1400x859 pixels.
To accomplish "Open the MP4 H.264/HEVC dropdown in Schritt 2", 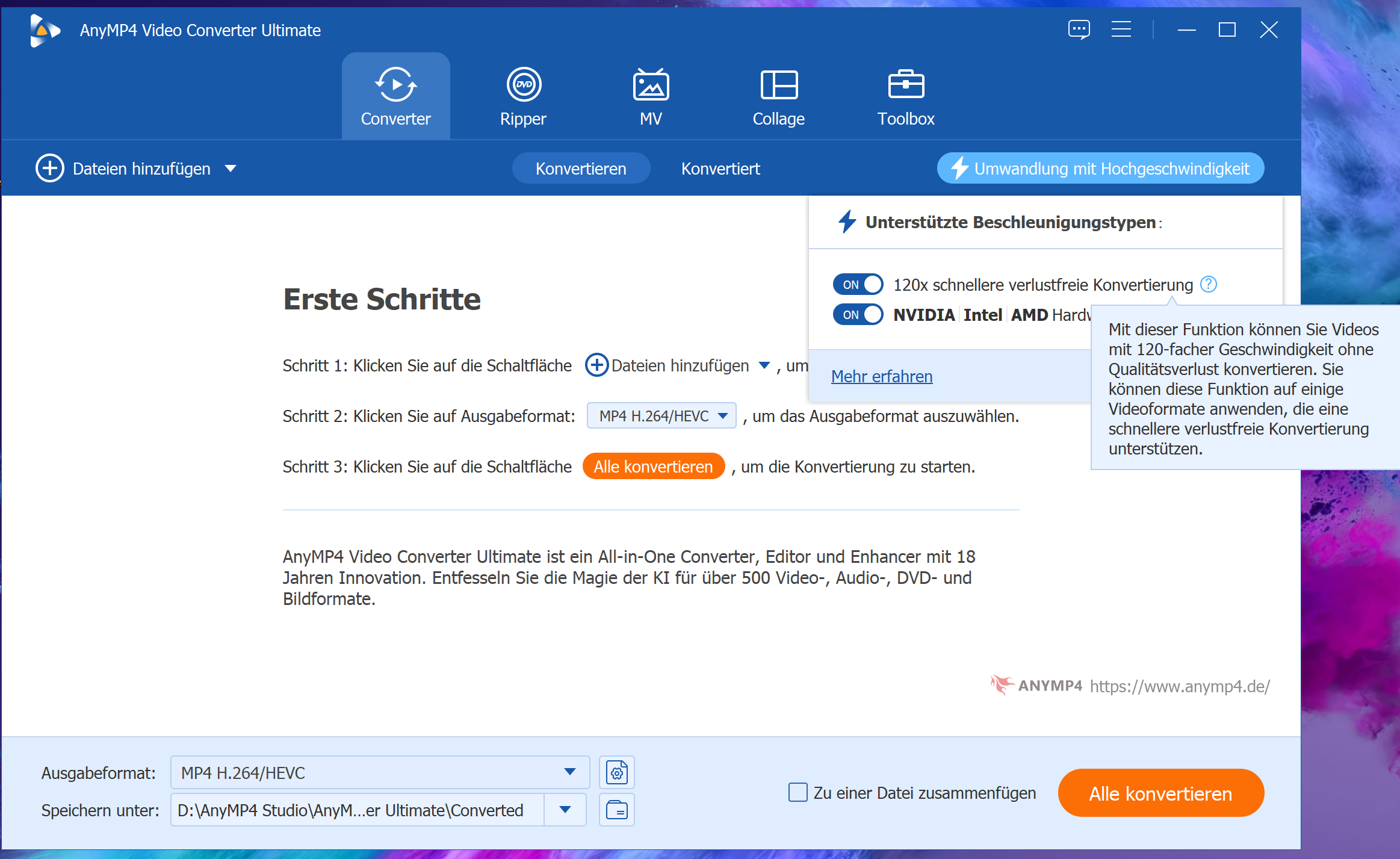I will [661, 416].
